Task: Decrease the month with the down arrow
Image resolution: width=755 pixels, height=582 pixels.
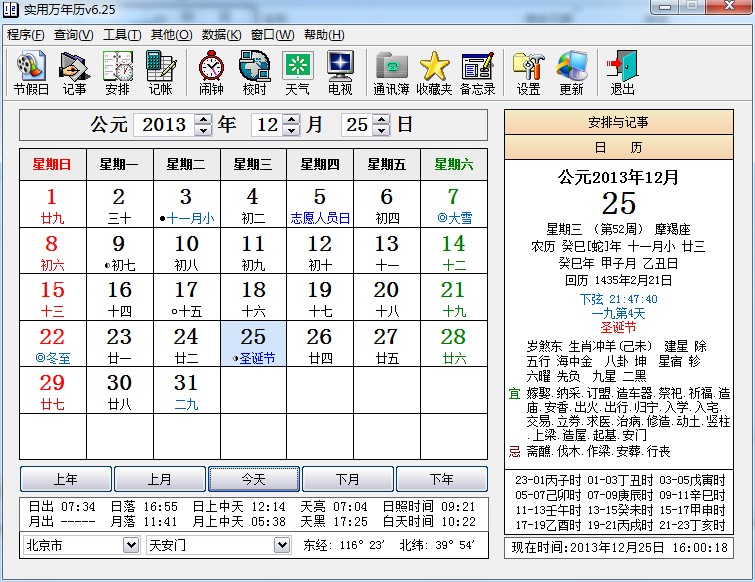Action: (x=291, y=131)
